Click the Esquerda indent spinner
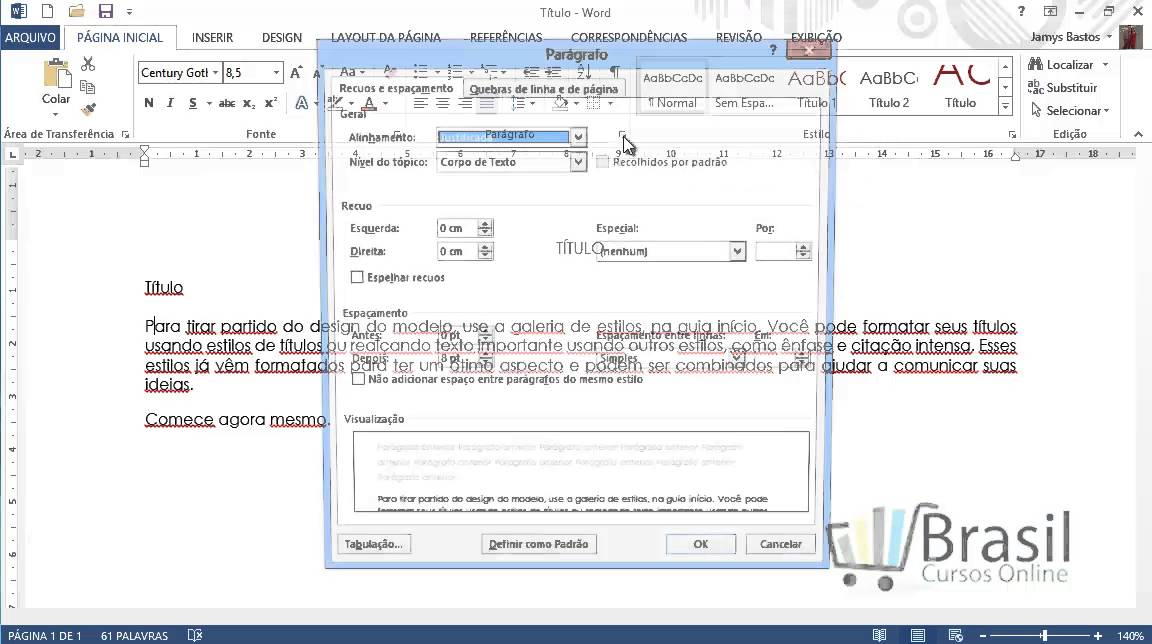This screenshot has width=1152, height=644. [485, 228]
